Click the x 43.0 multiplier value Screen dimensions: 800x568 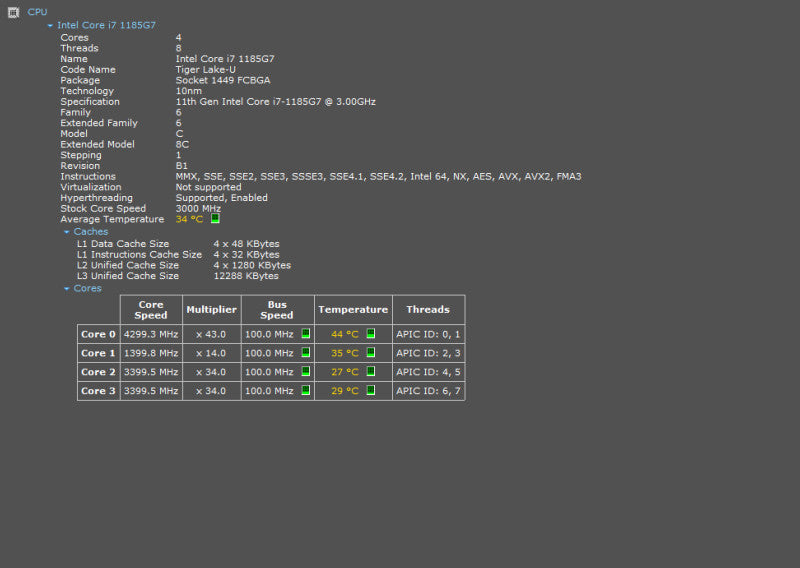(x=211, y=334)
